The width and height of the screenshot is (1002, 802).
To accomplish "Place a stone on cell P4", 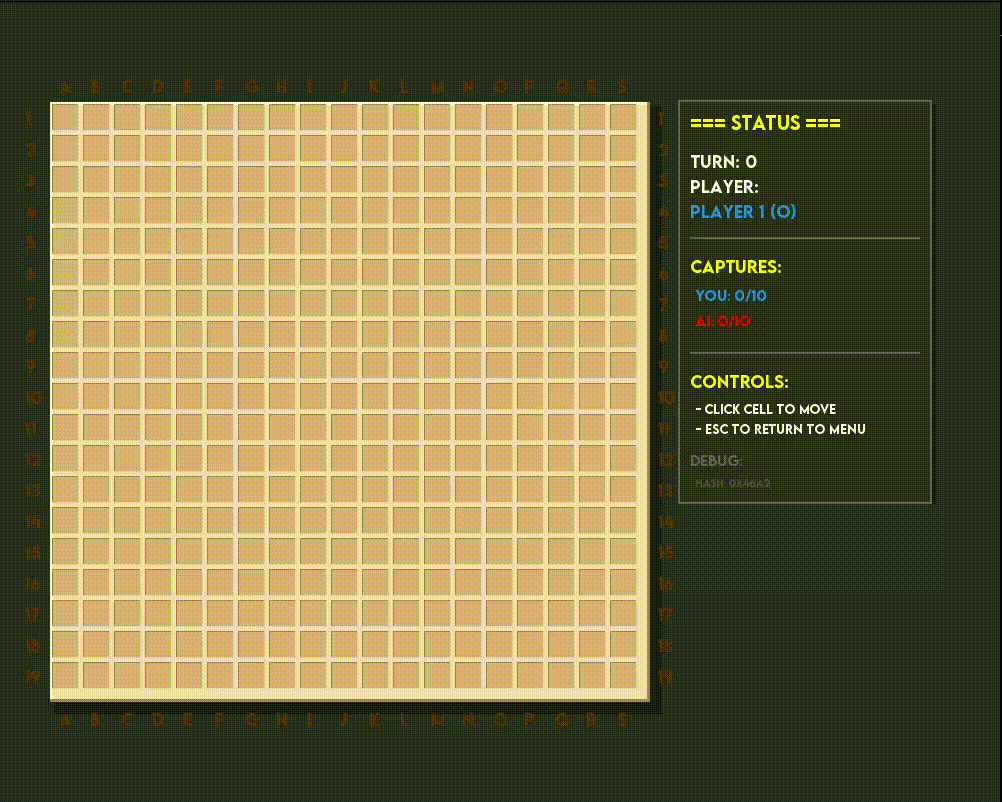I will click(530, 210).
